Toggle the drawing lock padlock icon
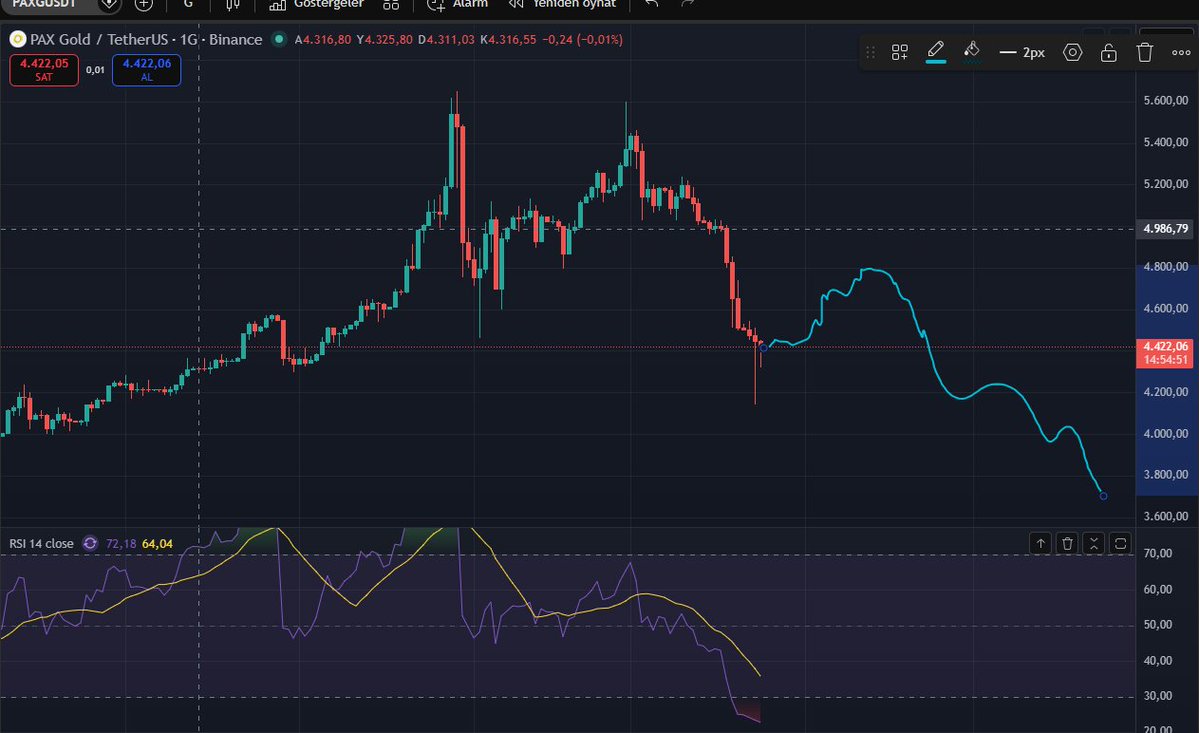Viewport: 1199px width, 733px height. pyautogui.click(x=1108, y=52)
